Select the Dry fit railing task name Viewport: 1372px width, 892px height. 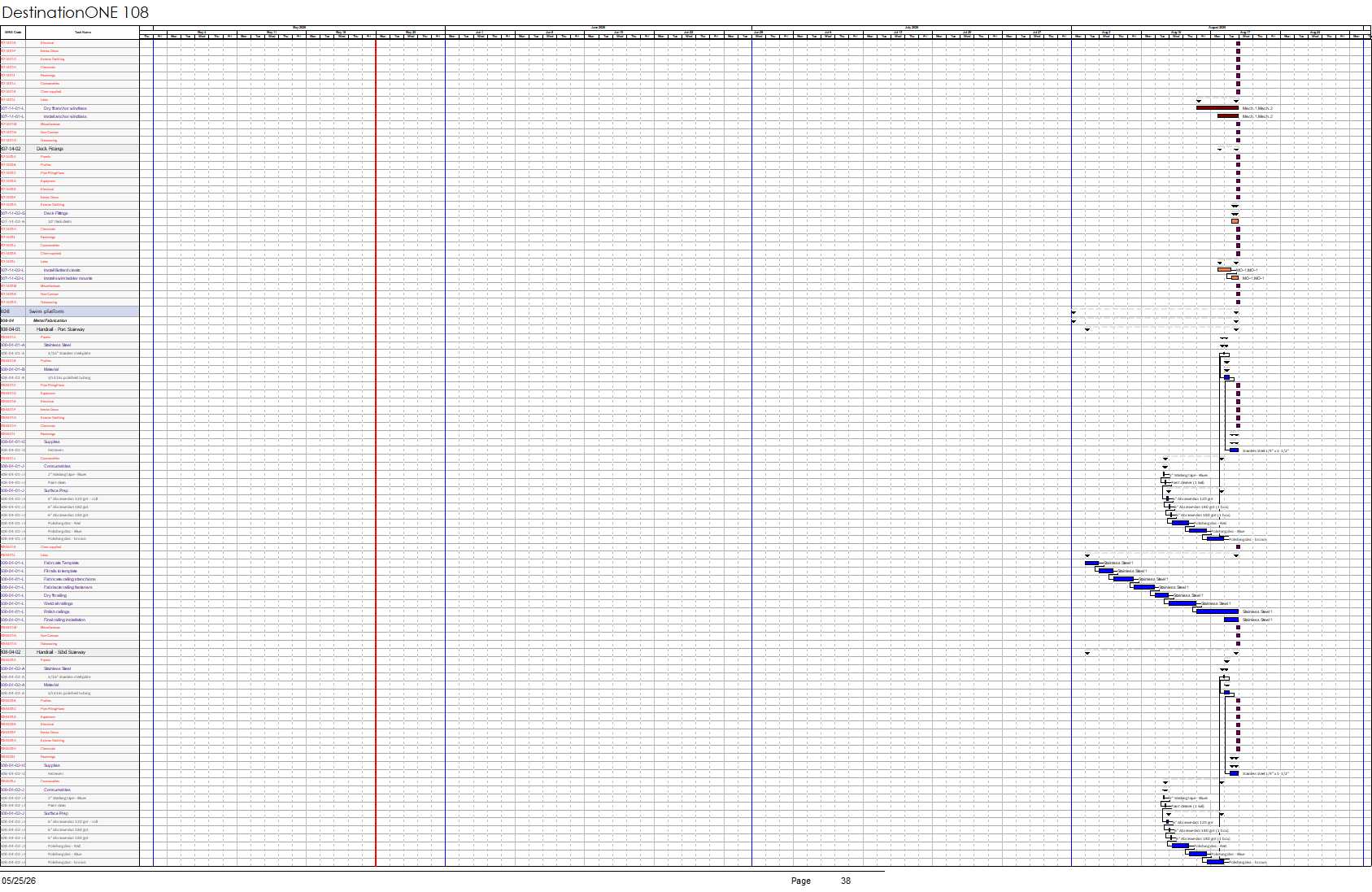pos(55,595)
